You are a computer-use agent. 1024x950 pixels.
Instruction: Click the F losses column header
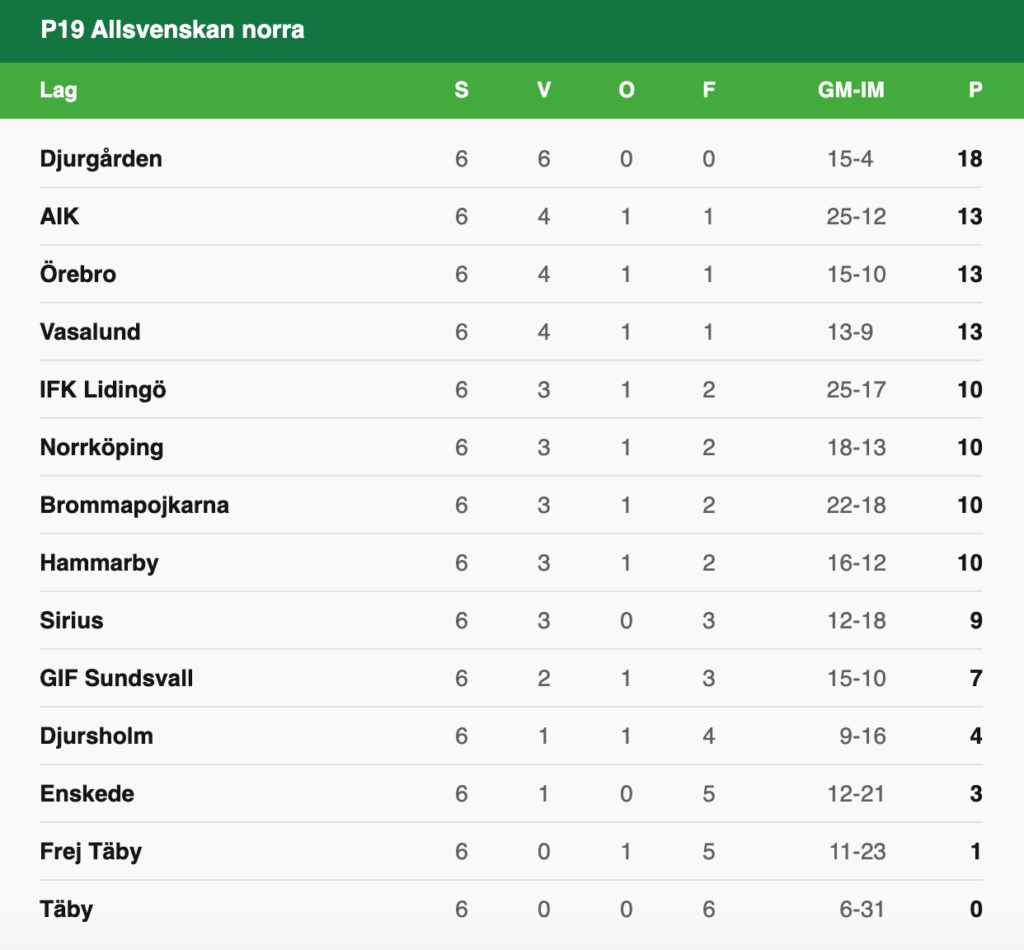click(x=709, y=90)
